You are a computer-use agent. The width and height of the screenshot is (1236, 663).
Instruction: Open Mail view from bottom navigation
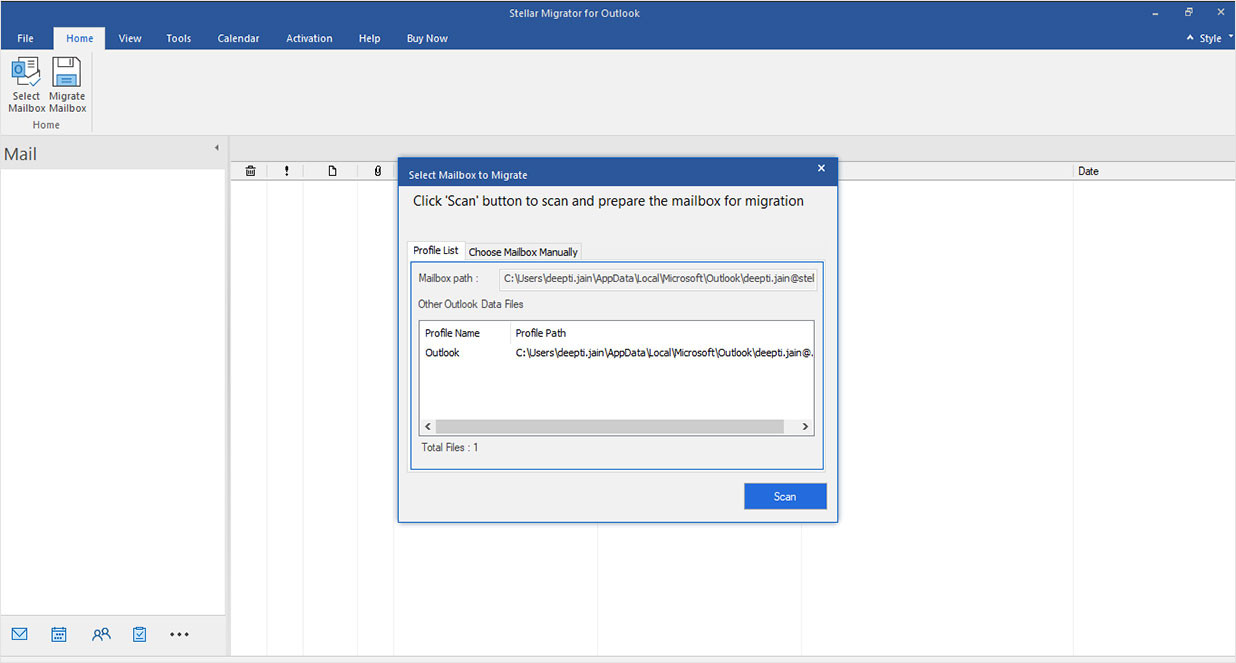point(19,634)
